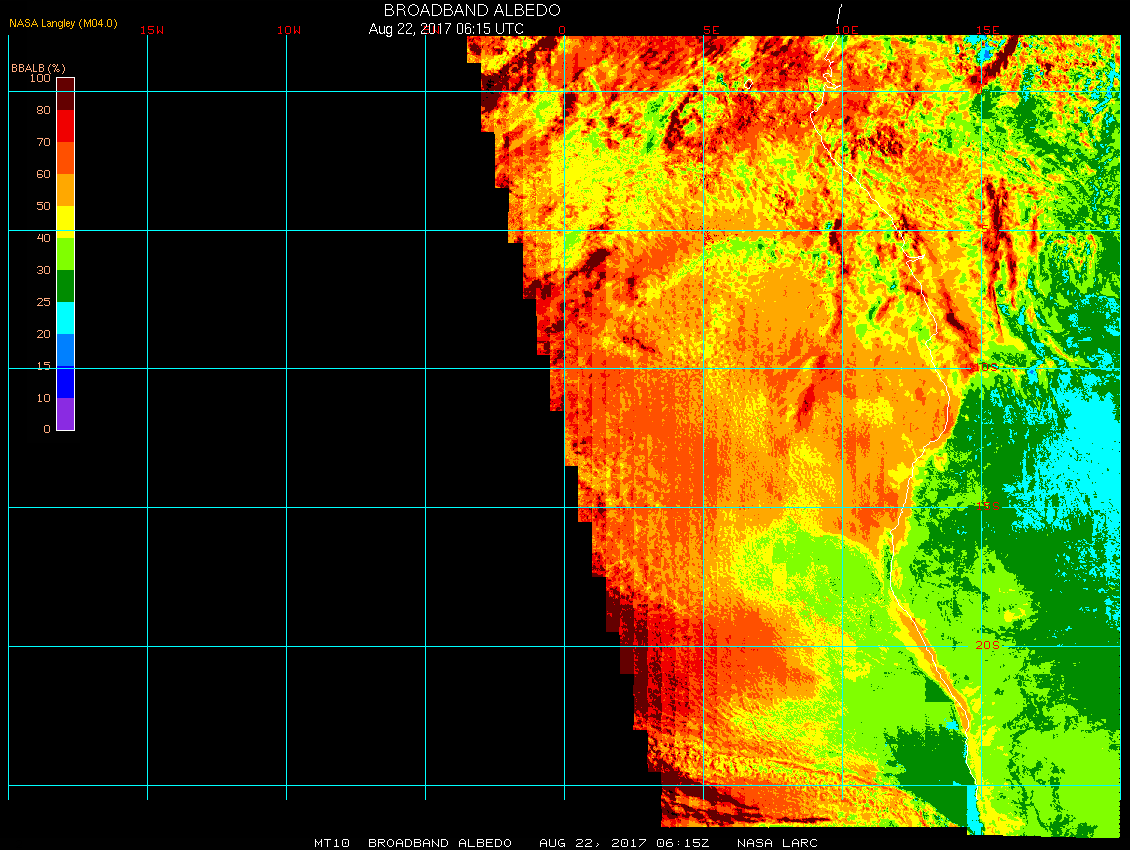Click the 'NASA Langley (M04.0)' label
The width and height of the screenshot is (1130, 850).
(x=63, y=23)
